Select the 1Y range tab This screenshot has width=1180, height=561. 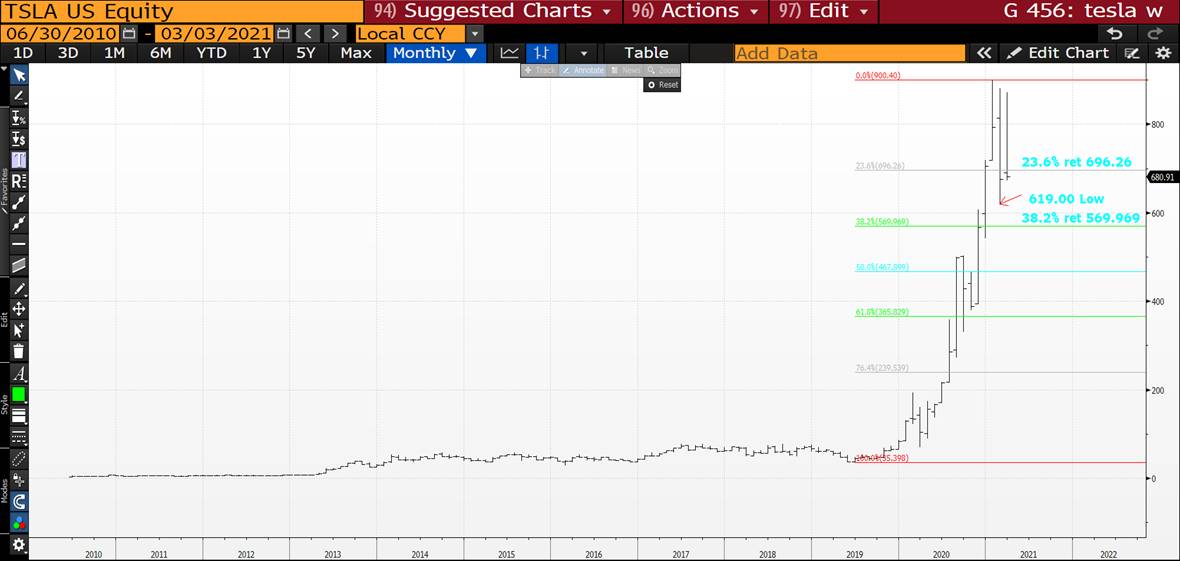coord(261,53)
